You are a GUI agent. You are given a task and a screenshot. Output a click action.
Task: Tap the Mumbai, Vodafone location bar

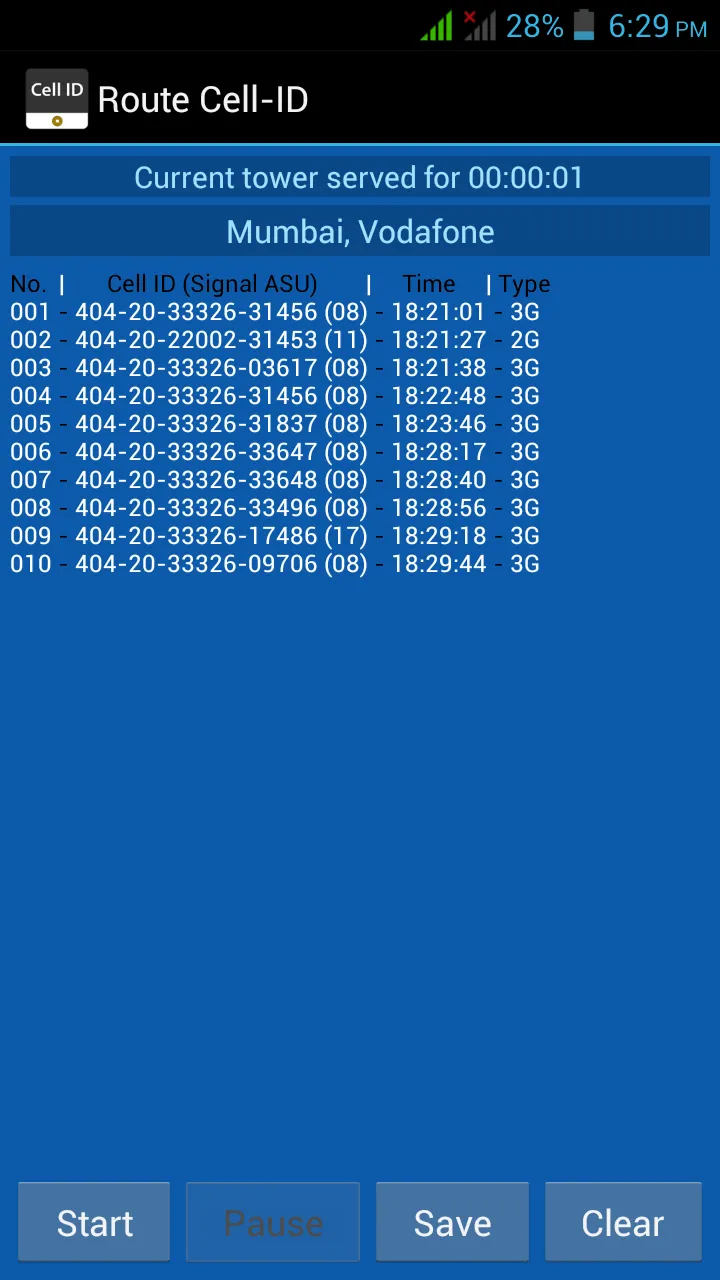pos(360,232)
